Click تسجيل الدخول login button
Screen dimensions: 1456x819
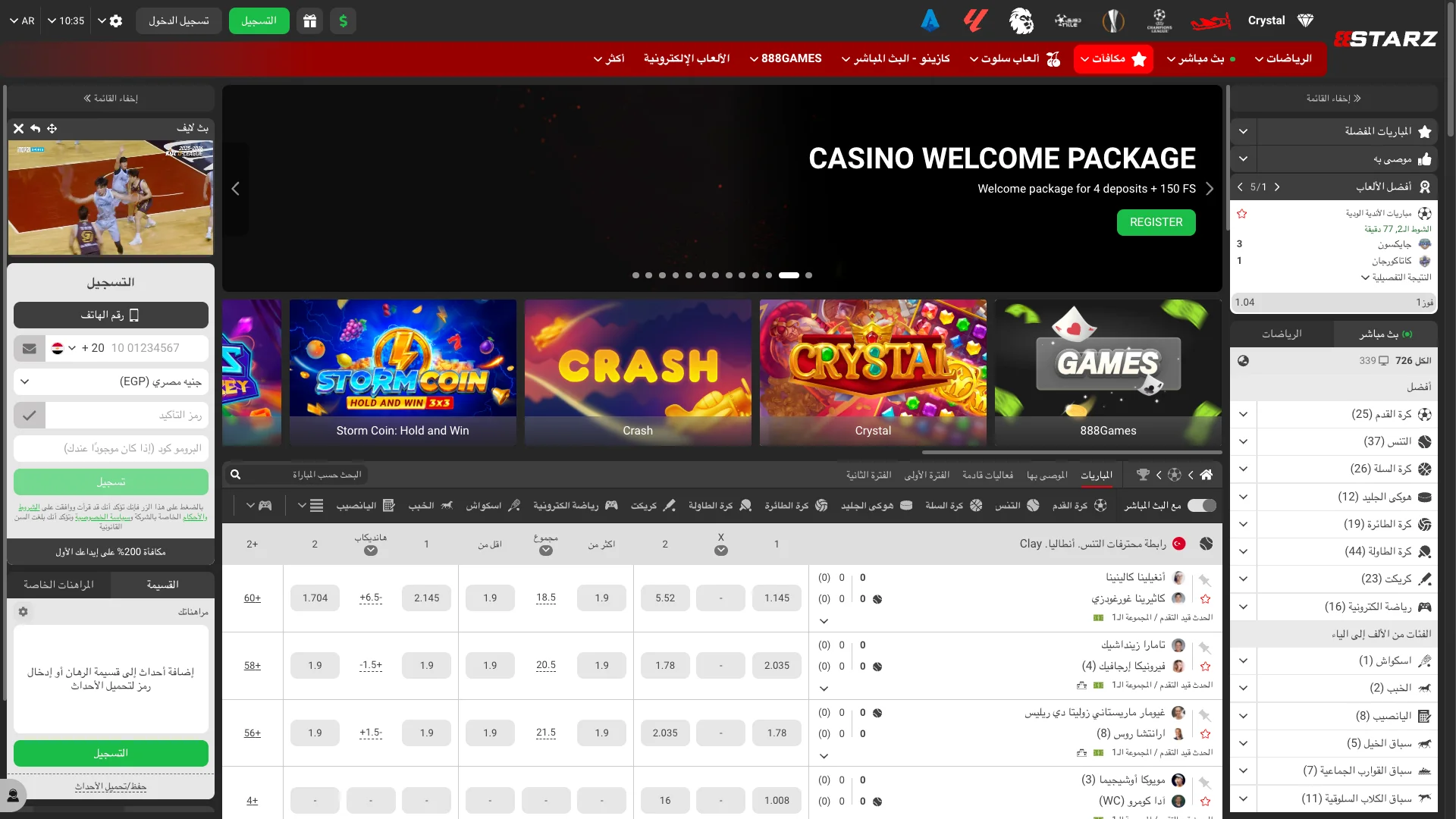tap(179, 21)
